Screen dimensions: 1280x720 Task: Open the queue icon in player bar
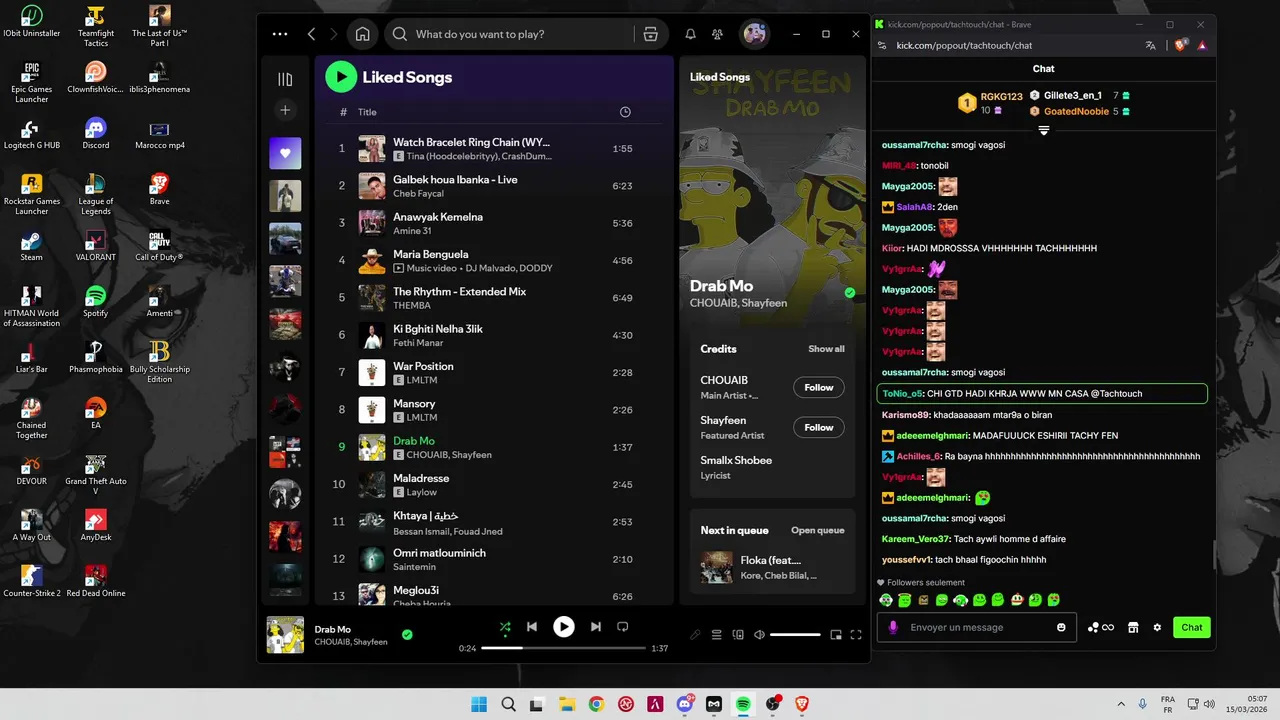[716, 634]
